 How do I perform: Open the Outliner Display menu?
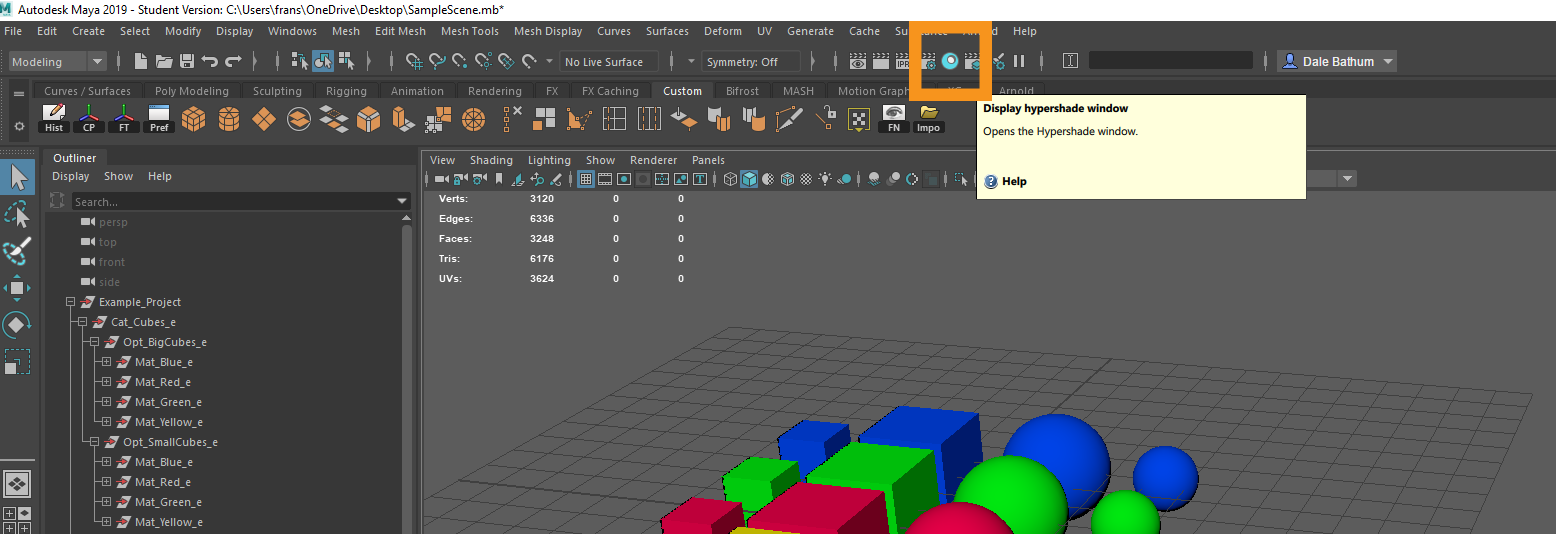point(71,176)
